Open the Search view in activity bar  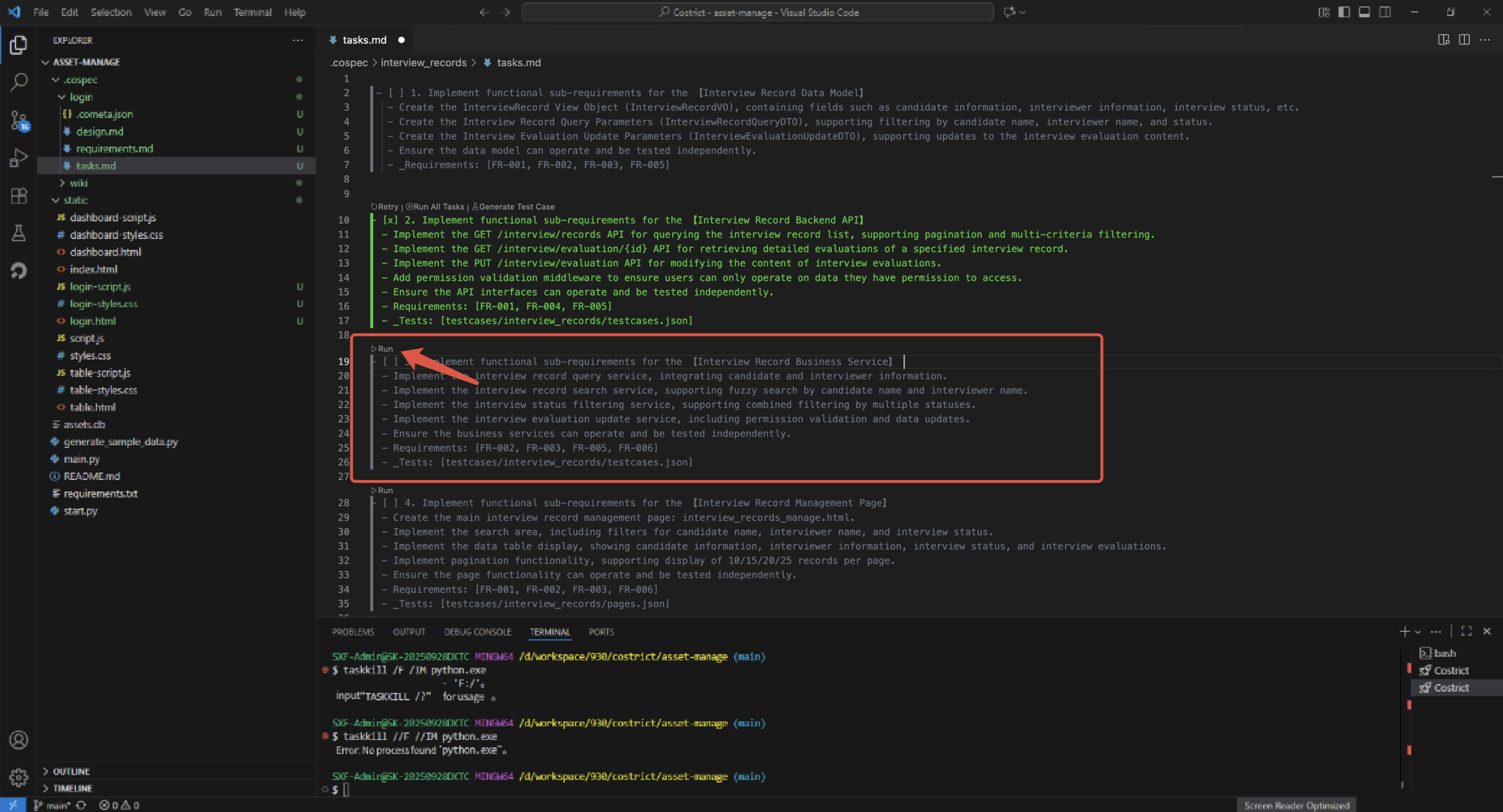point(19,82)
